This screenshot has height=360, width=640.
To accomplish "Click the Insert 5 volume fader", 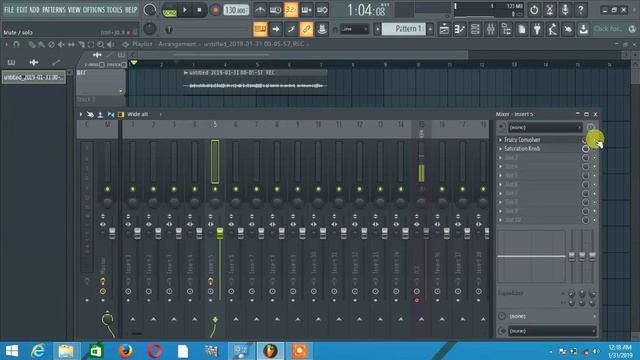I will [220, 233].
